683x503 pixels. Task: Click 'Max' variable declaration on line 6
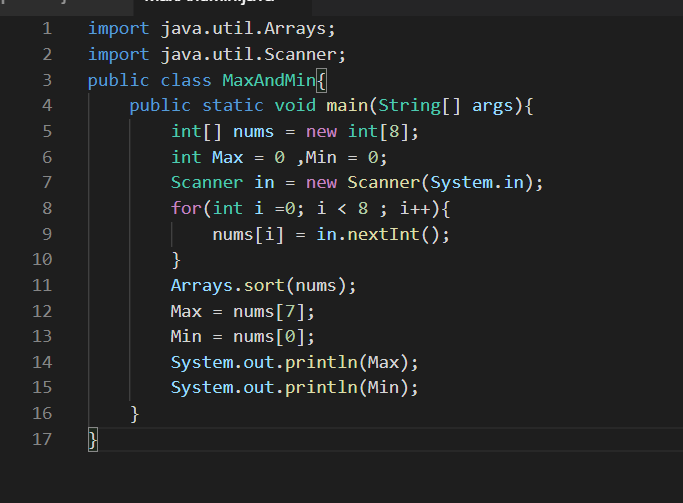click(227, 157)
